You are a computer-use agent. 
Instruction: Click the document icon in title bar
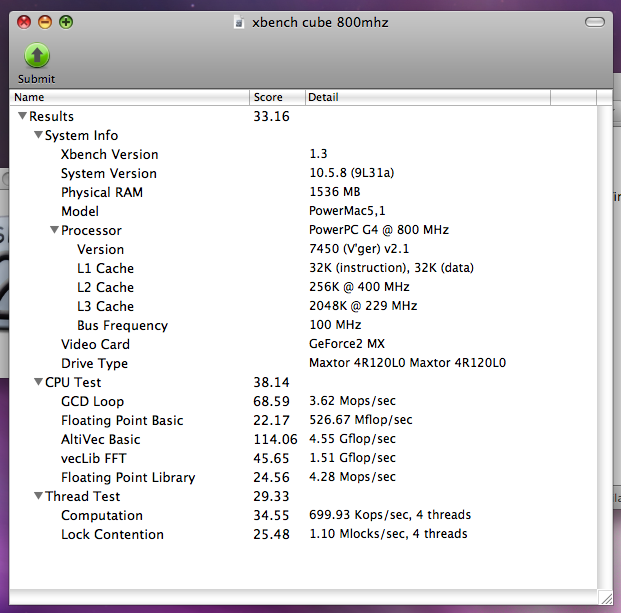[238, 23]
